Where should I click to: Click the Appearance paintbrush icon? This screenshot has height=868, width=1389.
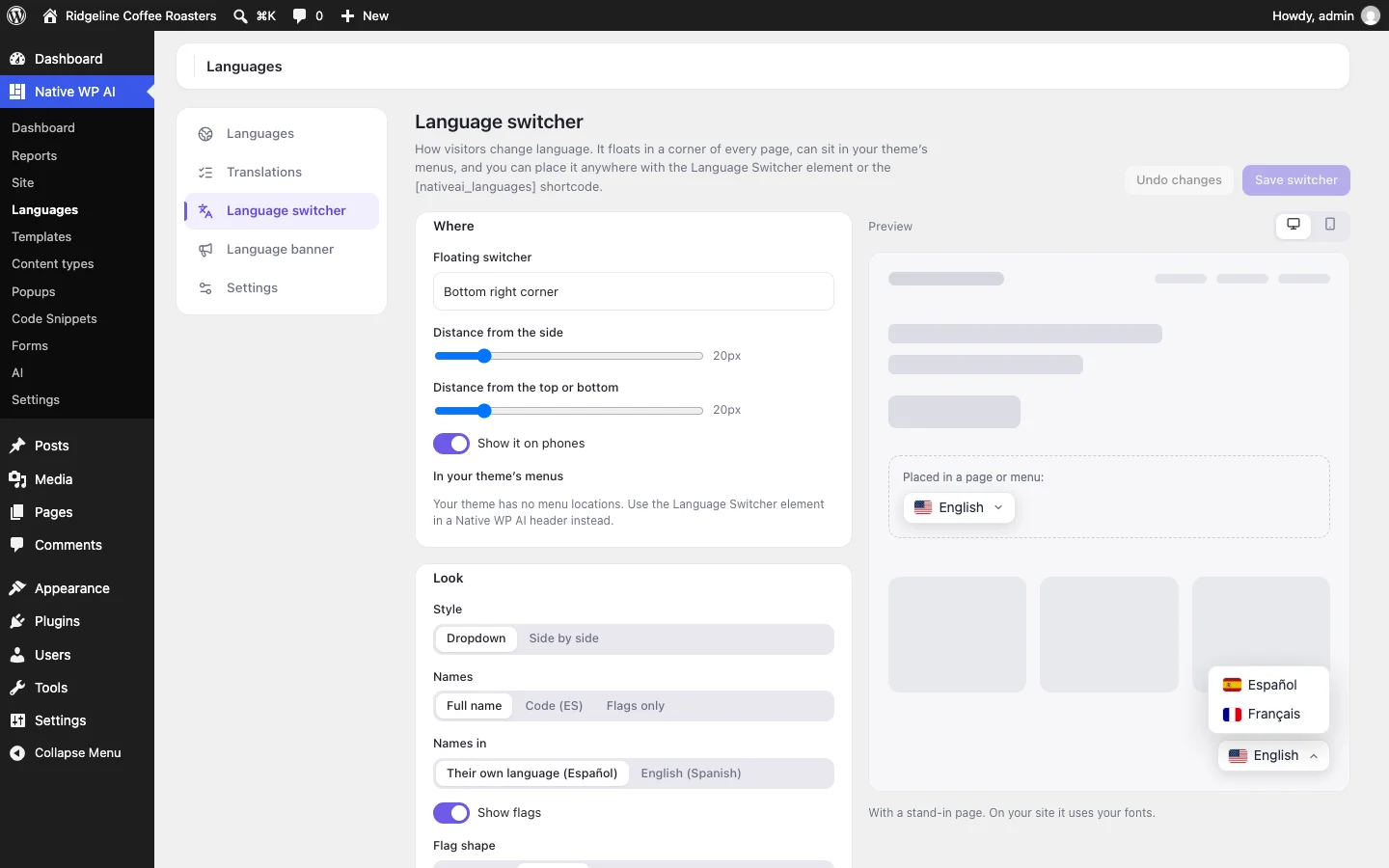(17, 588)
